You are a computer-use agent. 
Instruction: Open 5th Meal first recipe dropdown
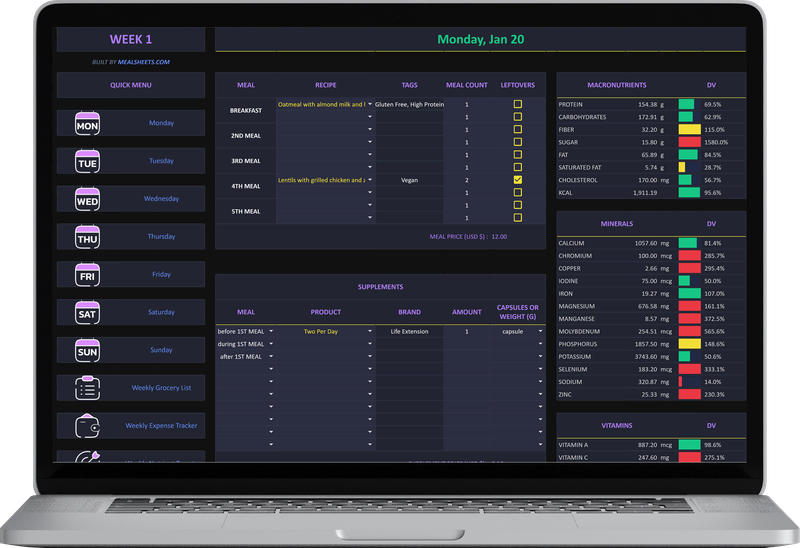coord(370,205)
